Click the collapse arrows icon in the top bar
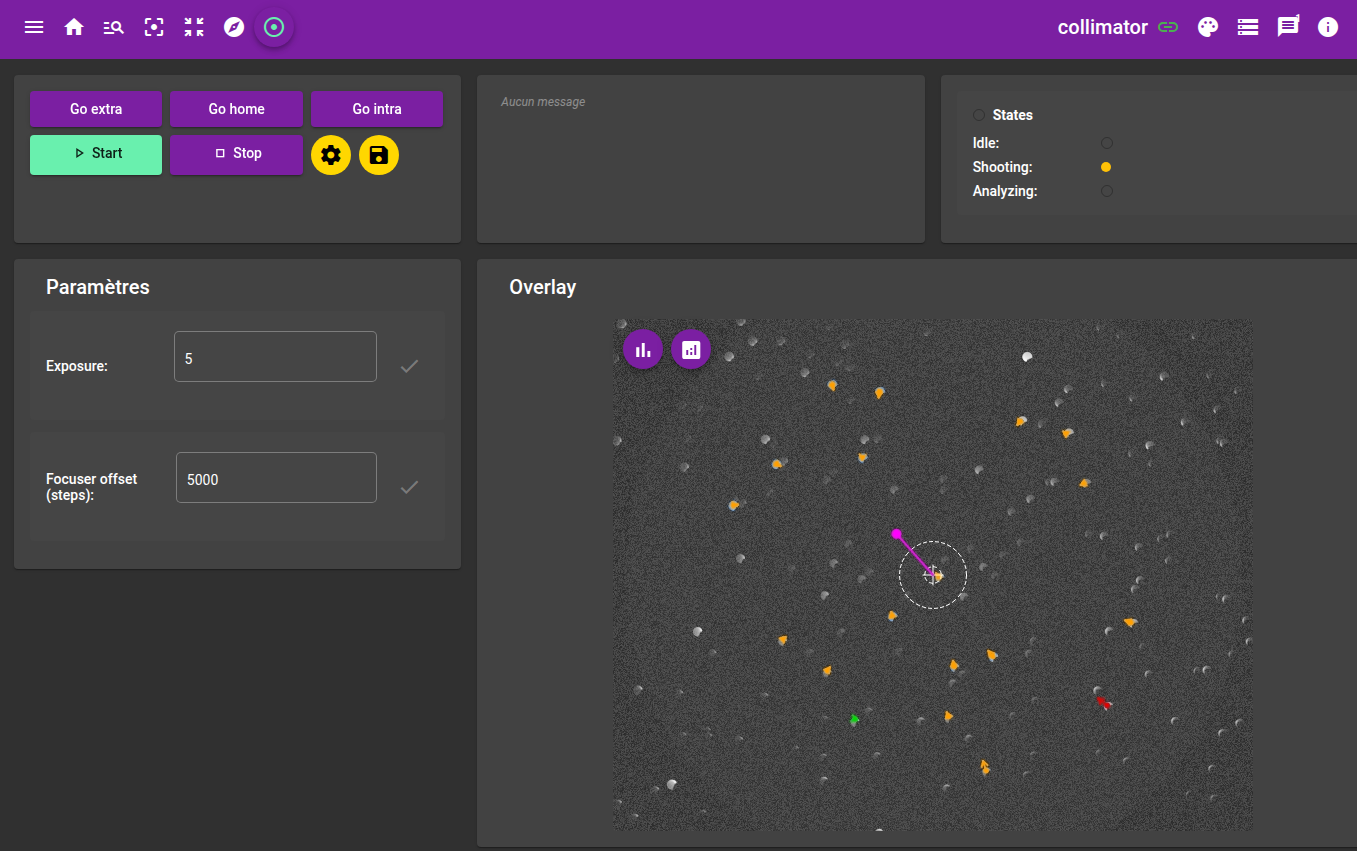1357x851 pixels. click(194, 27)
